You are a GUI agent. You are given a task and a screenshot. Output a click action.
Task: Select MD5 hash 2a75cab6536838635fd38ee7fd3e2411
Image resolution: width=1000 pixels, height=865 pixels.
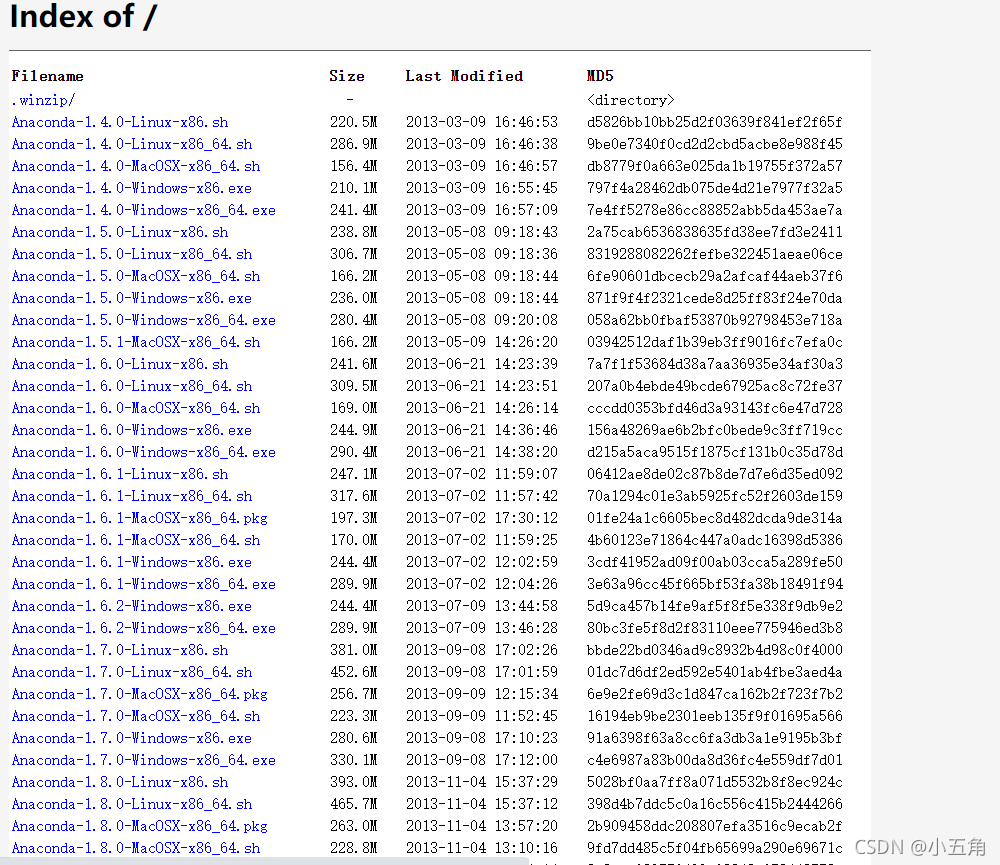coord(715,232)
